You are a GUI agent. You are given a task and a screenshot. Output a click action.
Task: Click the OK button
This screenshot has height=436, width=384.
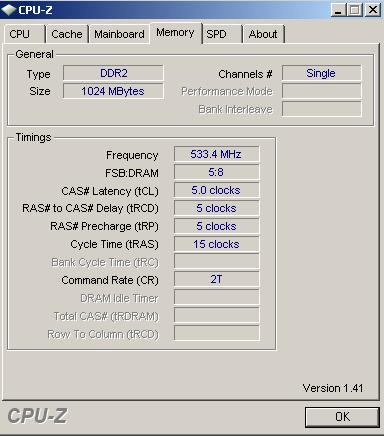(x=342, y=417)
